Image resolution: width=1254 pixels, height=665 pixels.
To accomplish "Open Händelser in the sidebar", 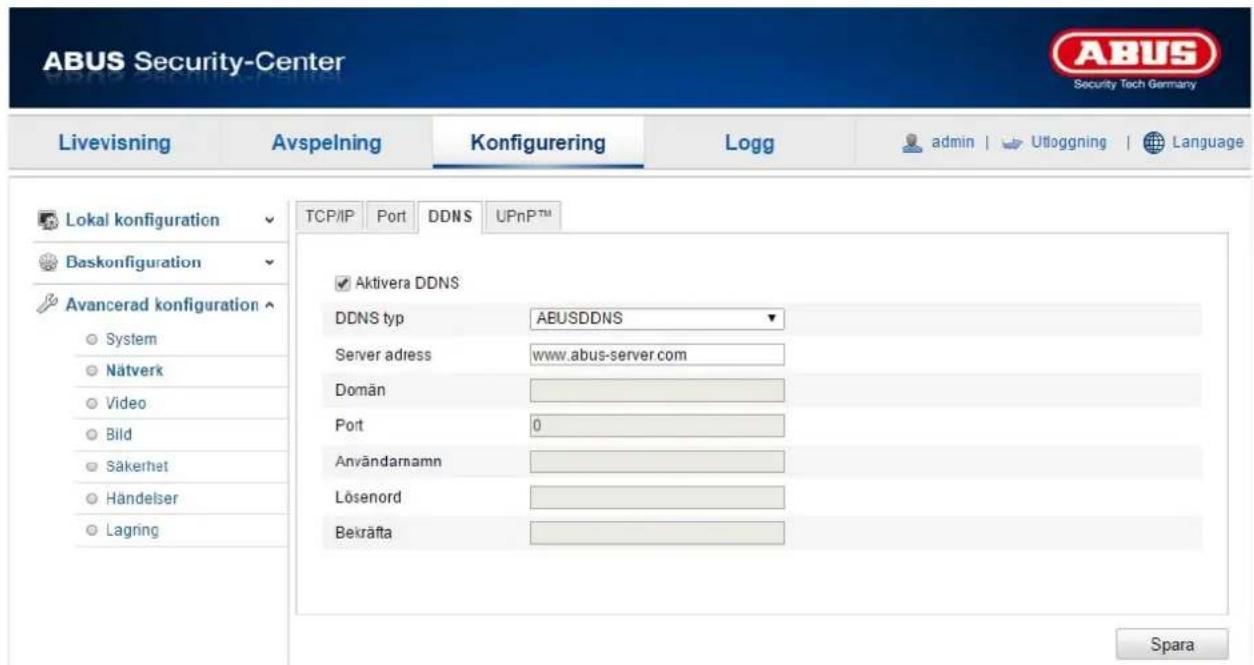I will tap(140, 497).
